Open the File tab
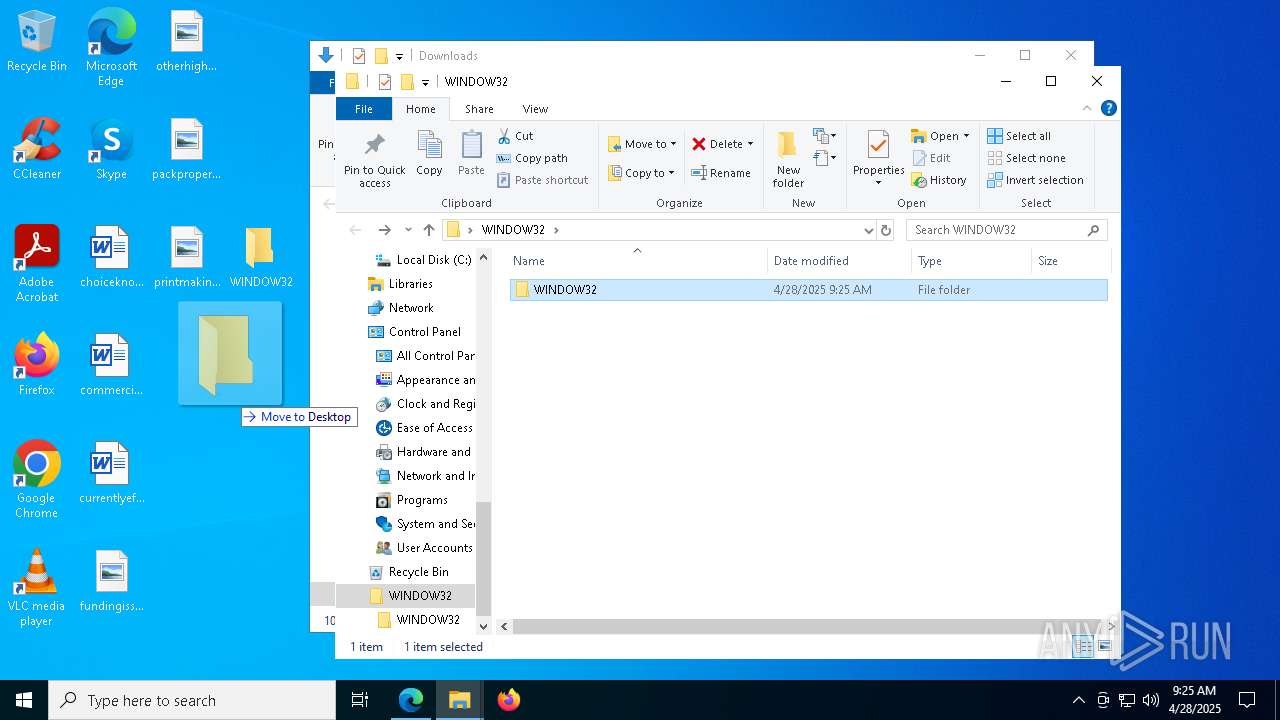Screen dimensions: 1280x720 (x=364, y=109)
